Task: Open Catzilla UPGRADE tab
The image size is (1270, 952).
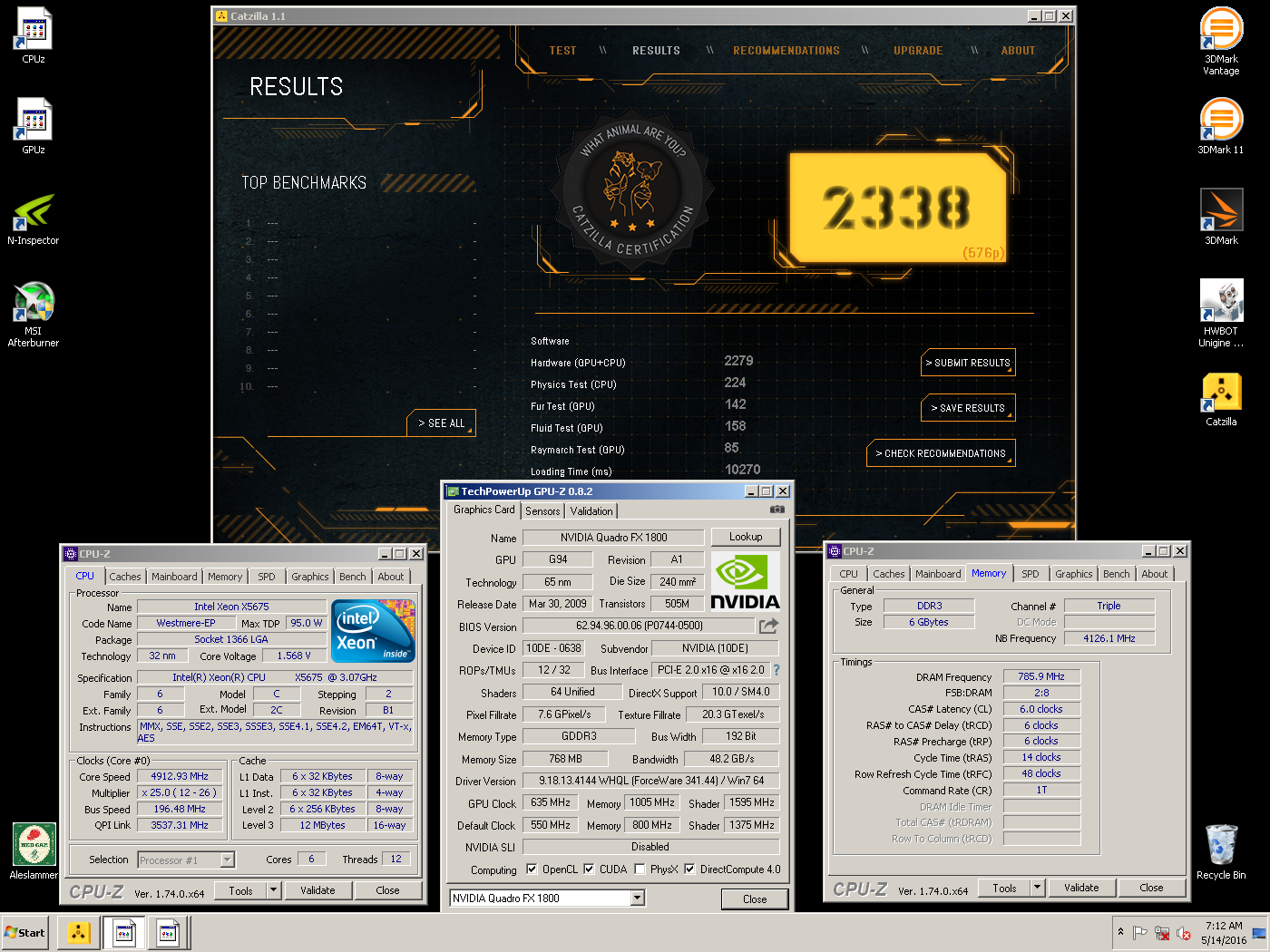Action: 918,51
